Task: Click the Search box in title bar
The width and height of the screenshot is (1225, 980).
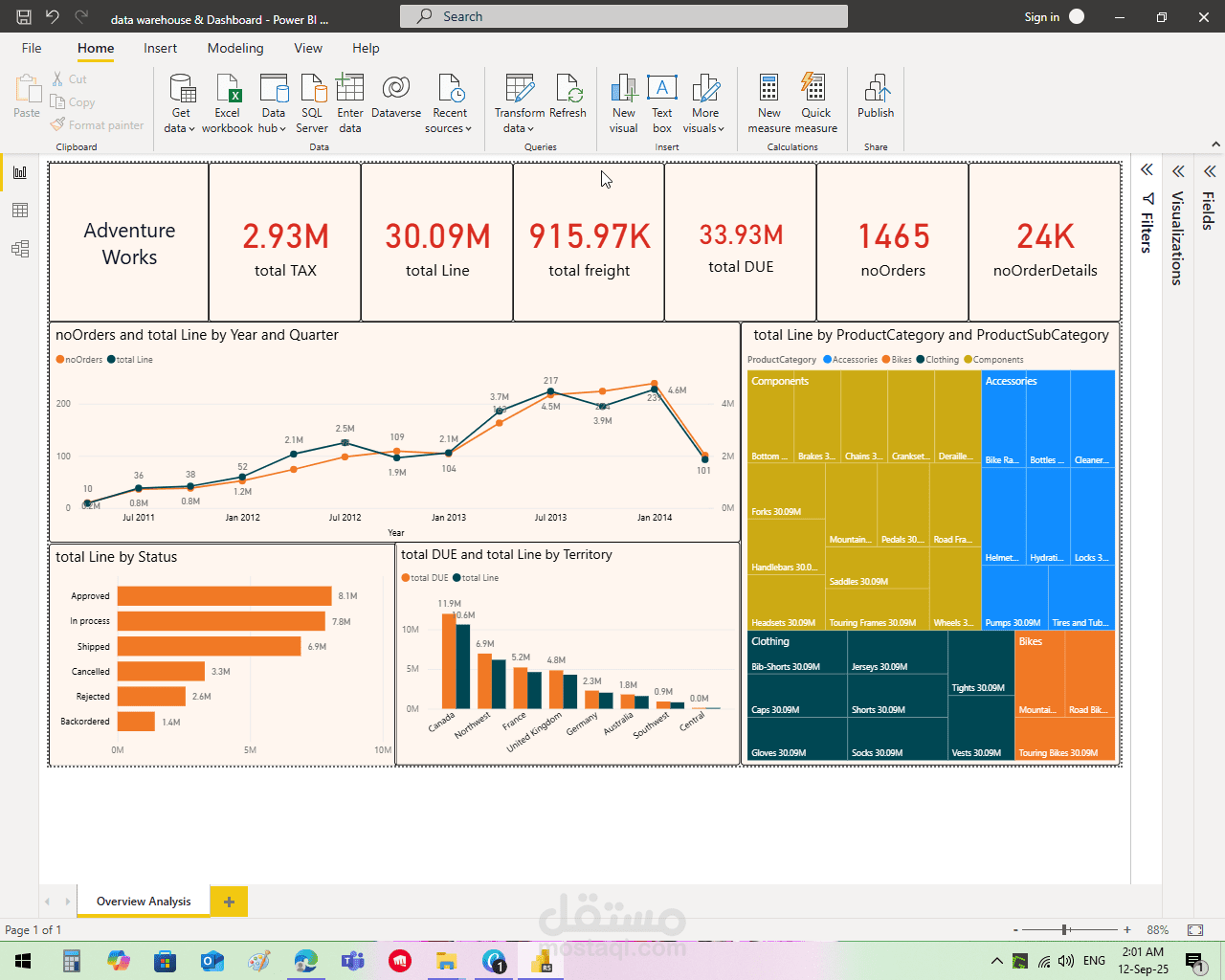Action: pyautogui.click(x=624, y=16)
